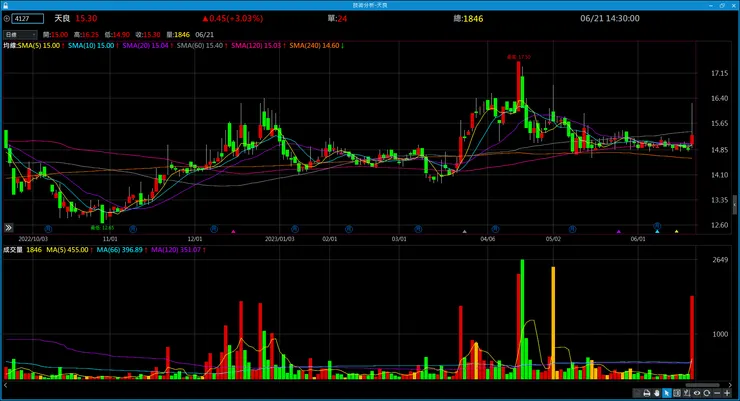
Task: Click the SMA(10) 15.00 indicator label
Action: pyautogui.click(x=93, y=46)
